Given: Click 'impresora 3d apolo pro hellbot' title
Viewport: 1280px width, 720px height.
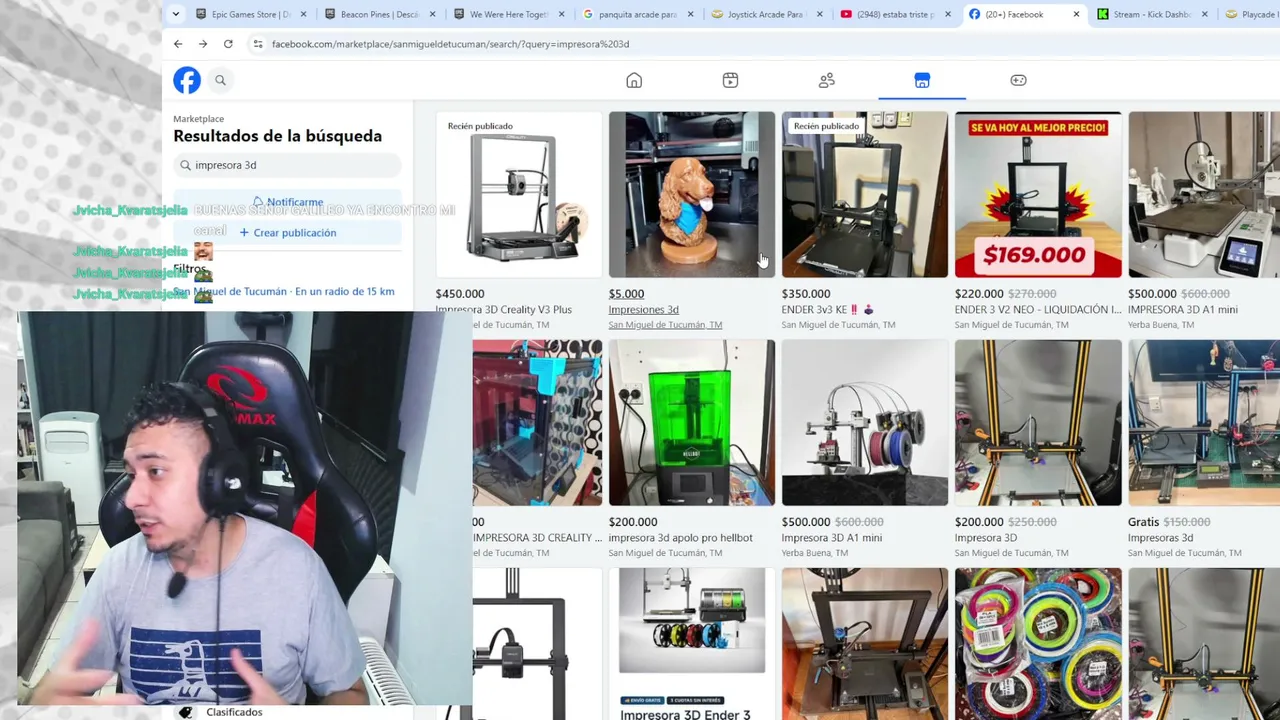Looking at the screenshot, I should tap(681, 538).
